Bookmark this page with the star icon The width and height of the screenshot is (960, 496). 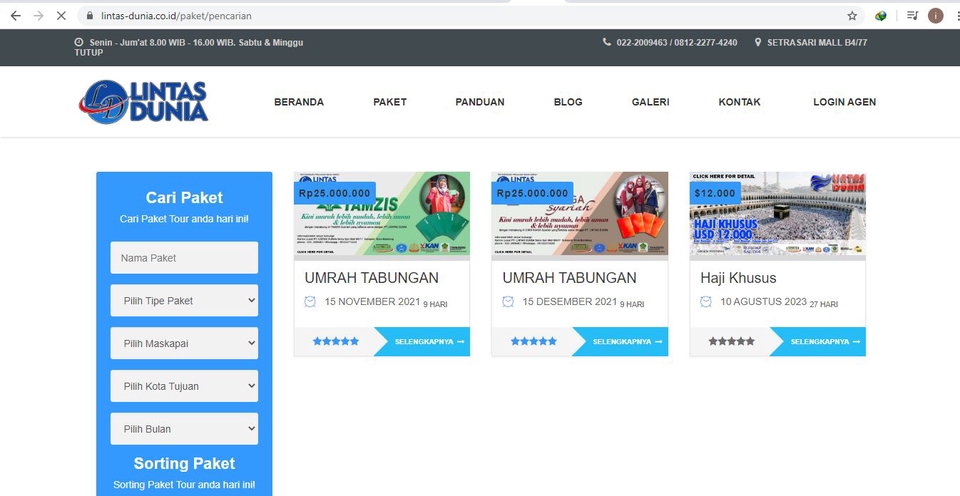pyautogui.click(x=852, y=16)
